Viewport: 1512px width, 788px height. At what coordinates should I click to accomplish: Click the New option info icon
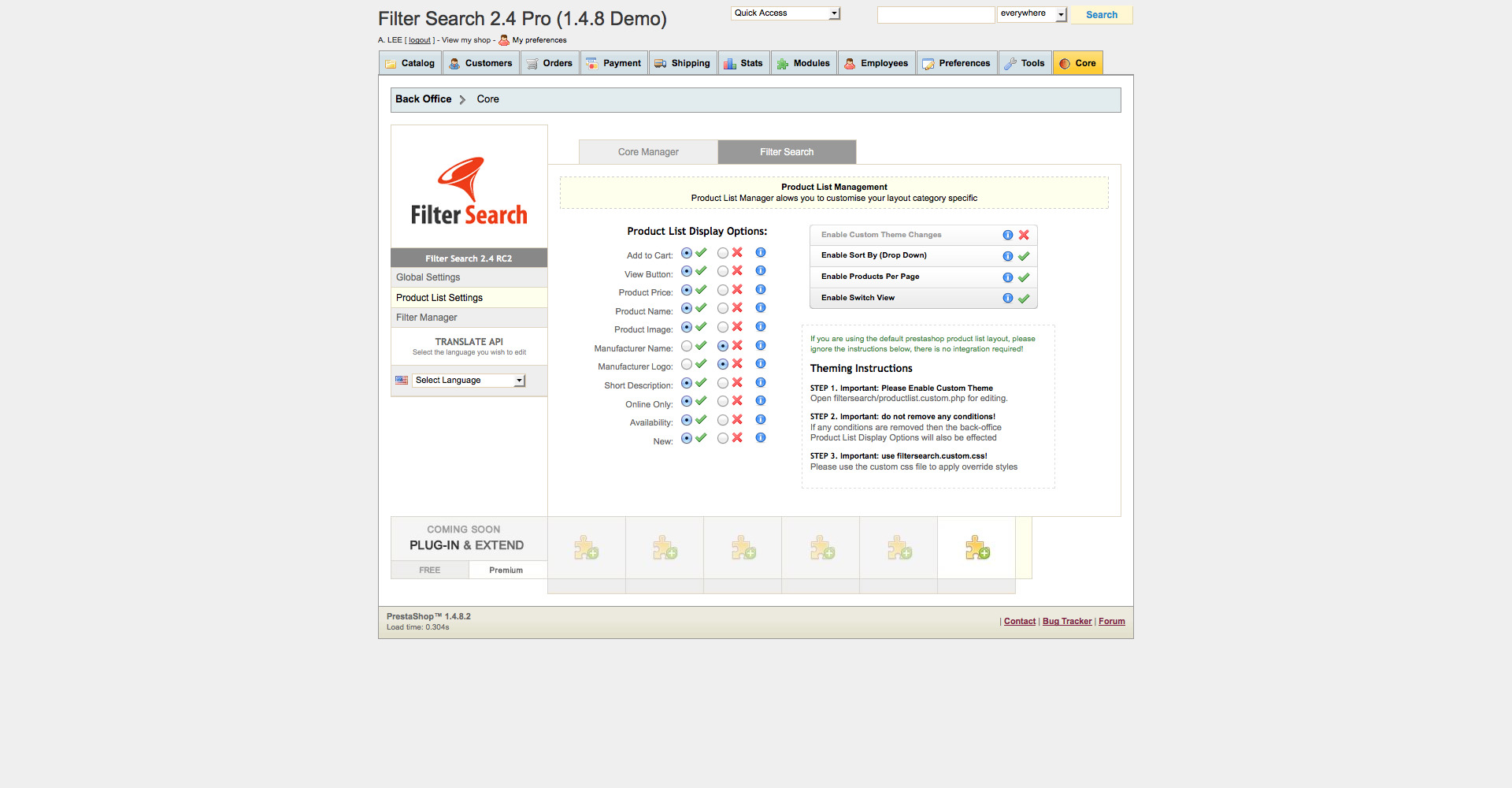tap(761, 438)
